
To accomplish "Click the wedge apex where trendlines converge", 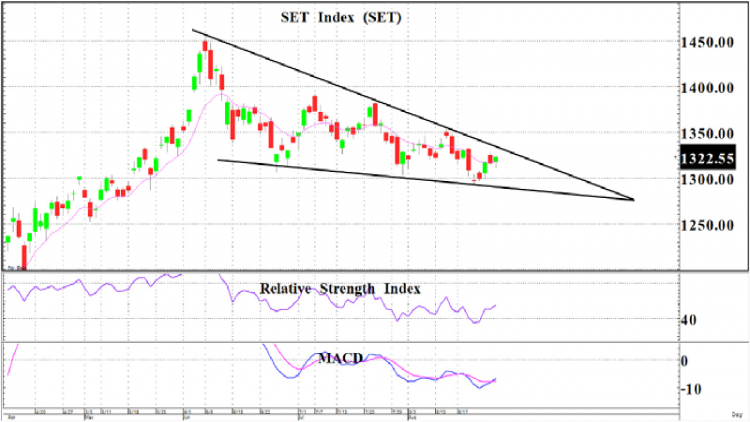I will 633,200.
